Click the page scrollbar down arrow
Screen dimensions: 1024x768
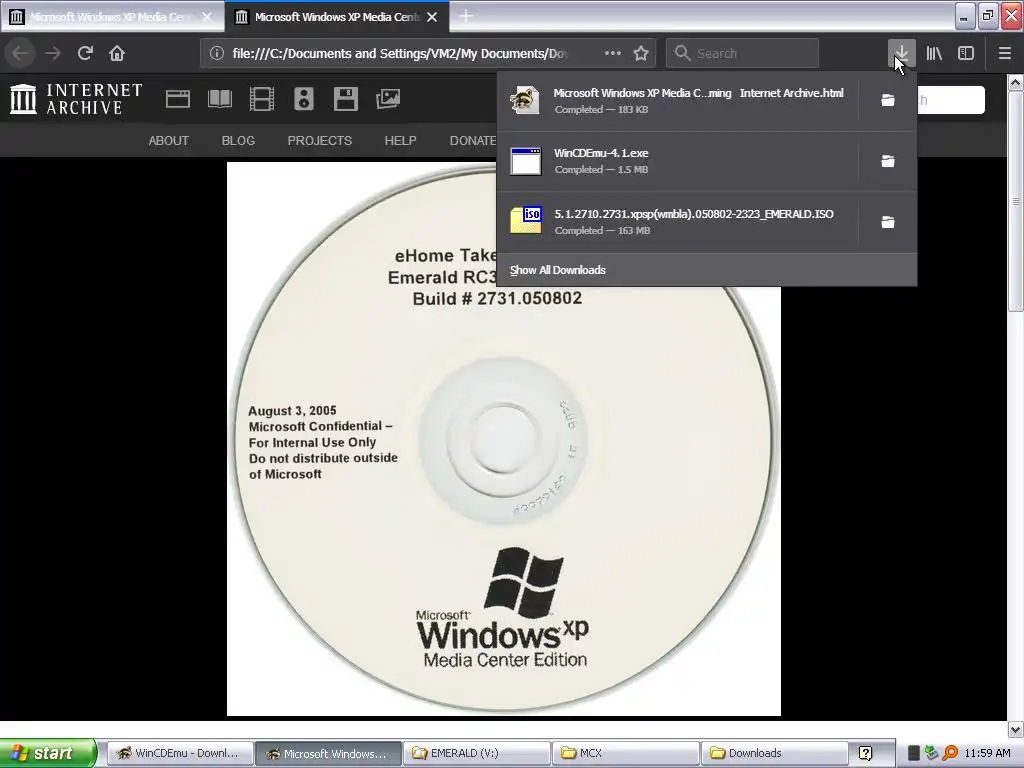(1015, 729)
